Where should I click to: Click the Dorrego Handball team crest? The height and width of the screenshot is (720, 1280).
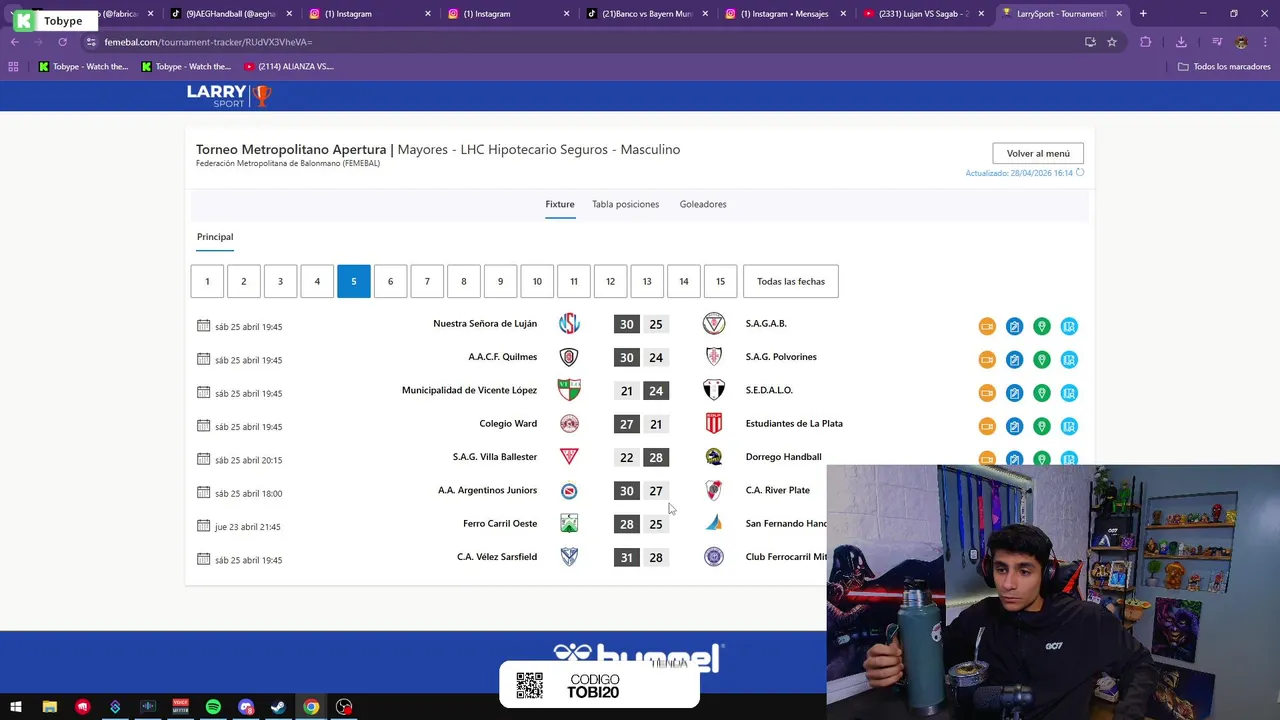pos(714,457)
